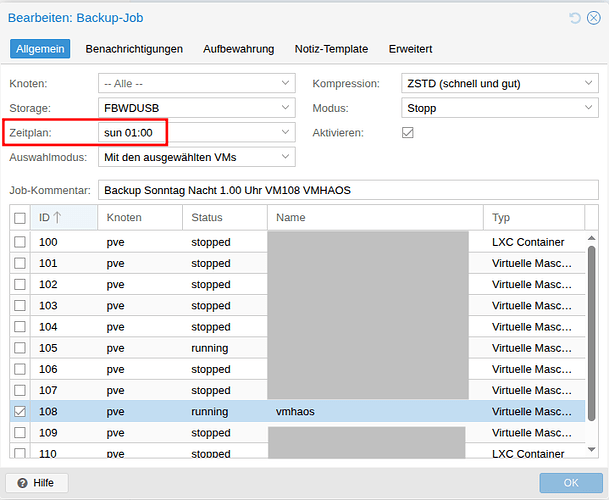Switch to Benachrichtigungen tab

click(134, 49)
